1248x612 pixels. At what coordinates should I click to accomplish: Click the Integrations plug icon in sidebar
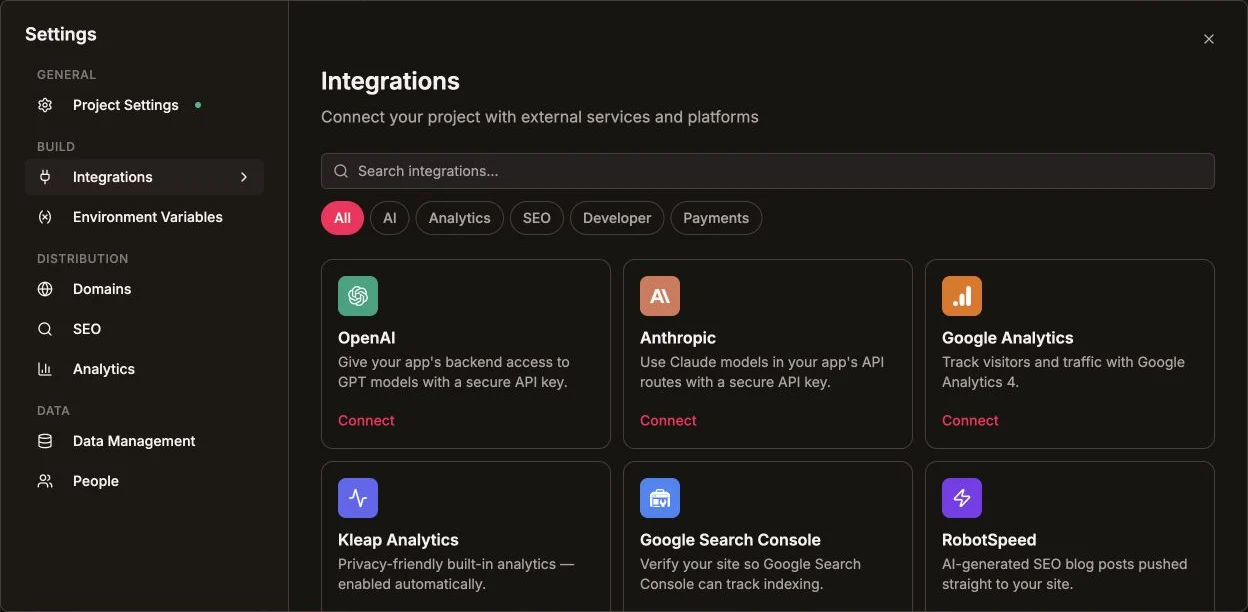click(x=45, y=177)
